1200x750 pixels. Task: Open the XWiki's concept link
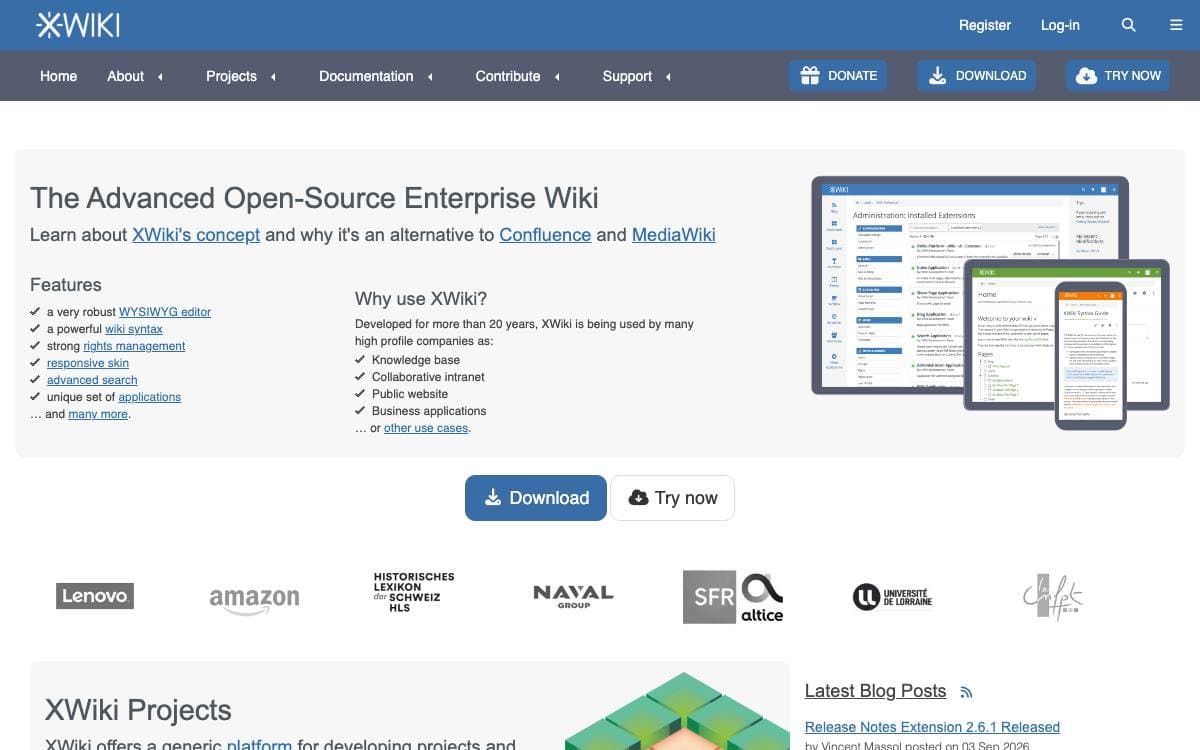click(x=196, y=235)
